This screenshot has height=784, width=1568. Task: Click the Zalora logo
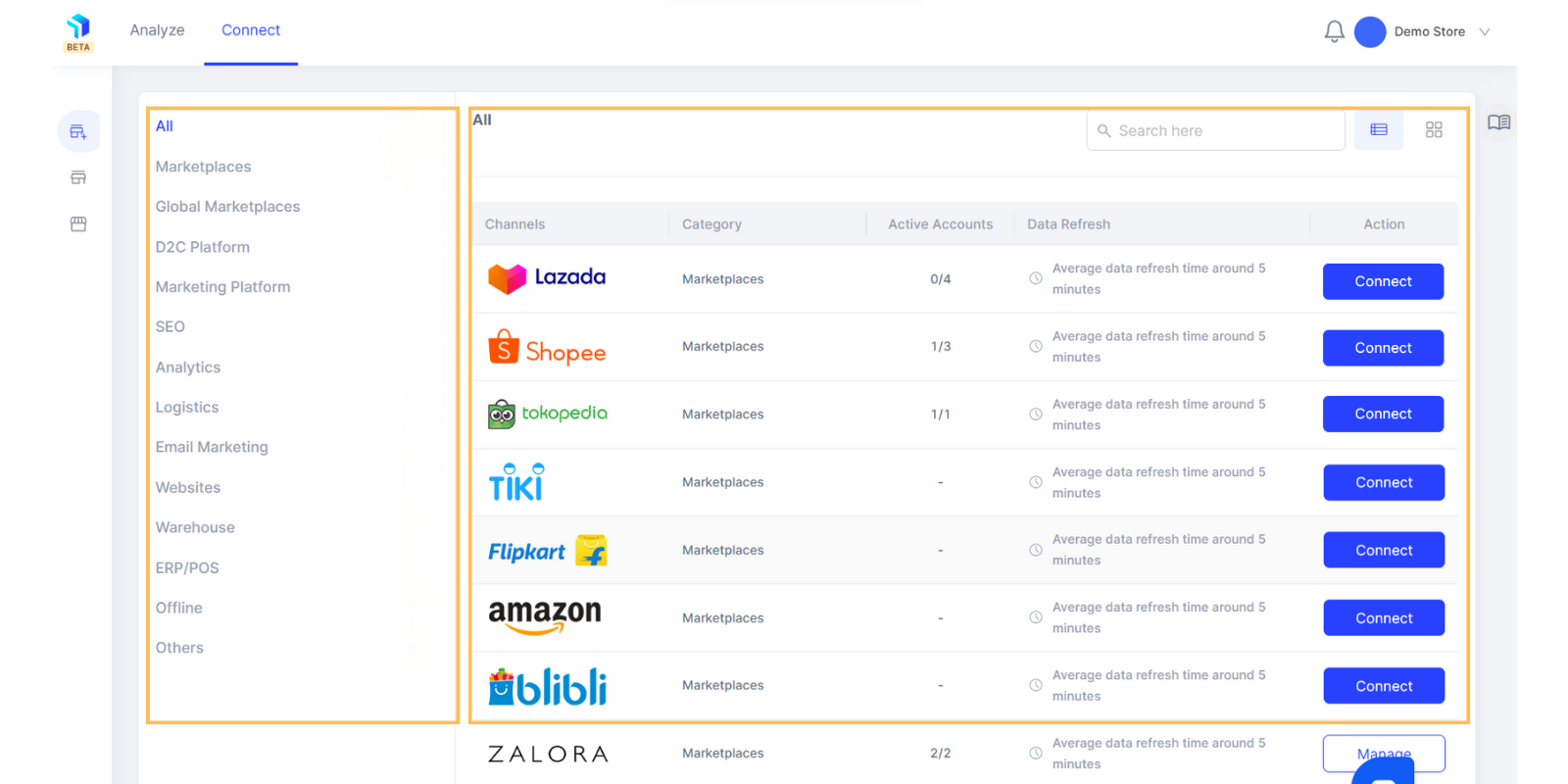point(548,754)
